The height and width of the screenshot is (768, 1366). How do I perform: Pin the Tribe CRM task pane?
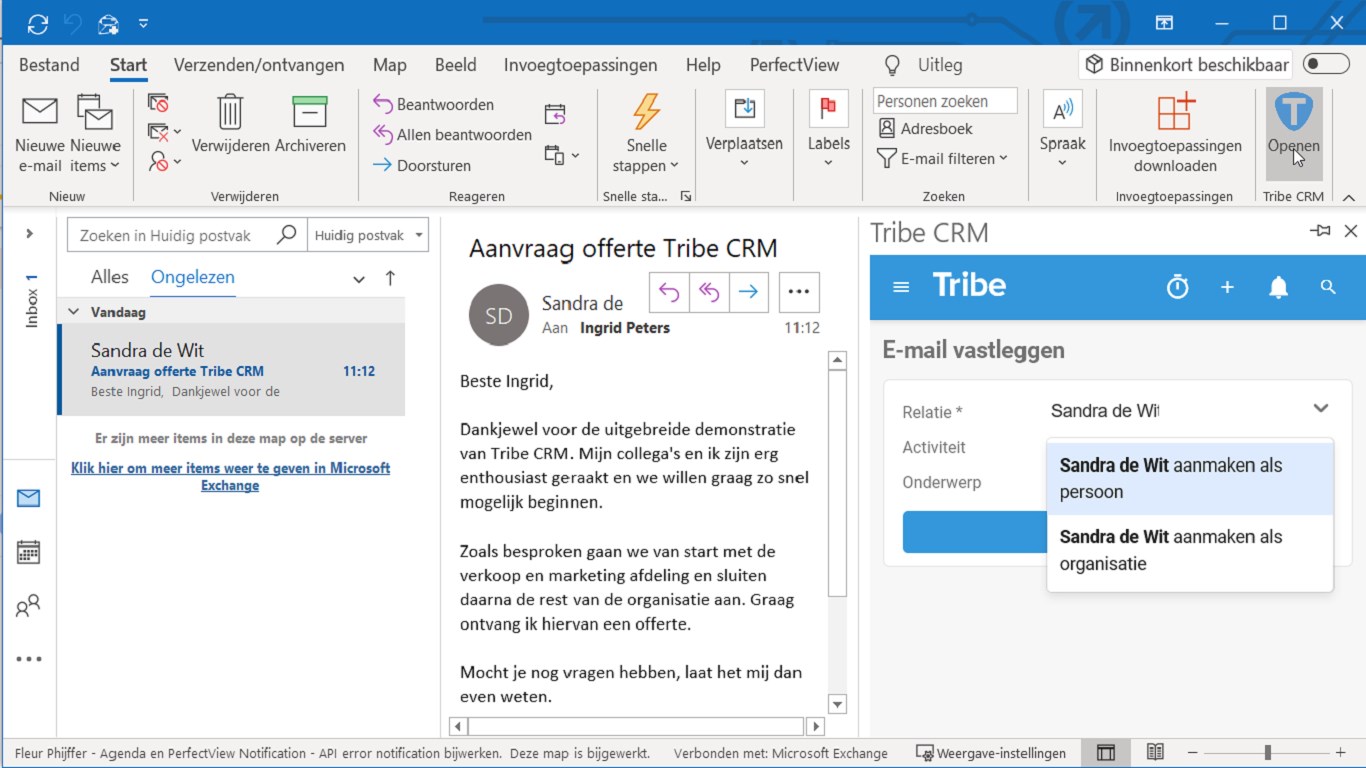(1320, 231)
